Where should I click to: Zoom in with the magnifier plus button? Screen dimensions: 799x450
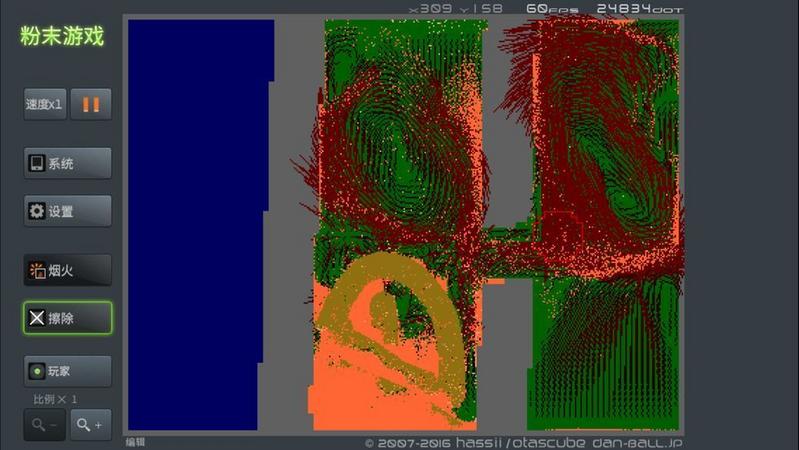click(x=90, y=424)
